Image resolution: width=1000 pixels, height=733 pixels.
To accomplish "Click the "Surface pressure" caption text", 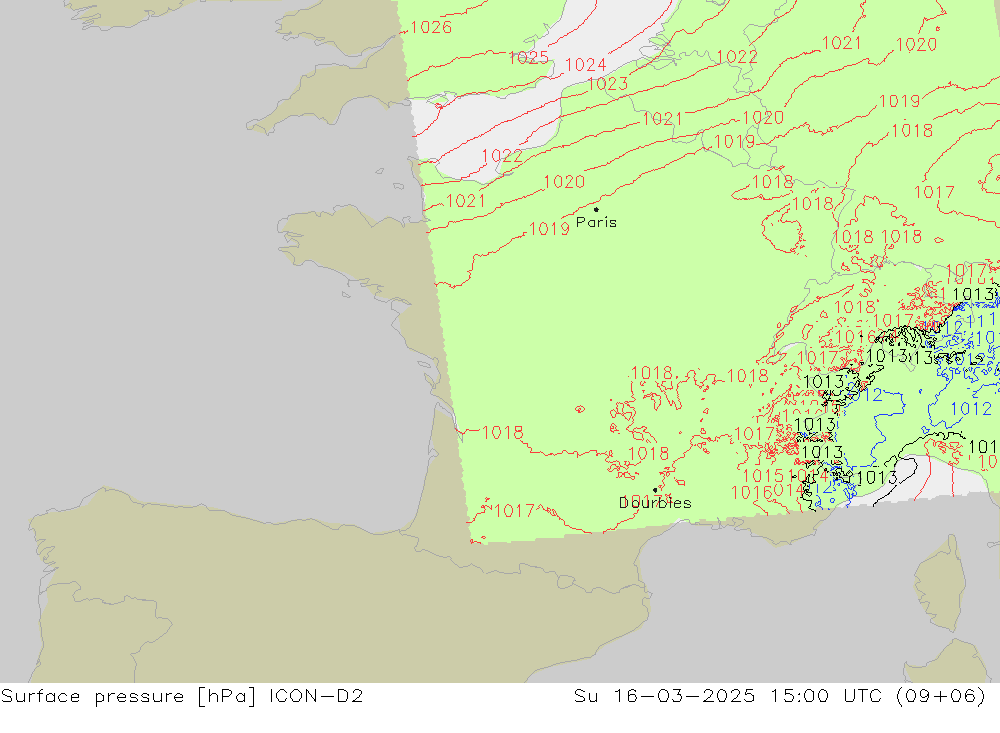I will [92, 696].
